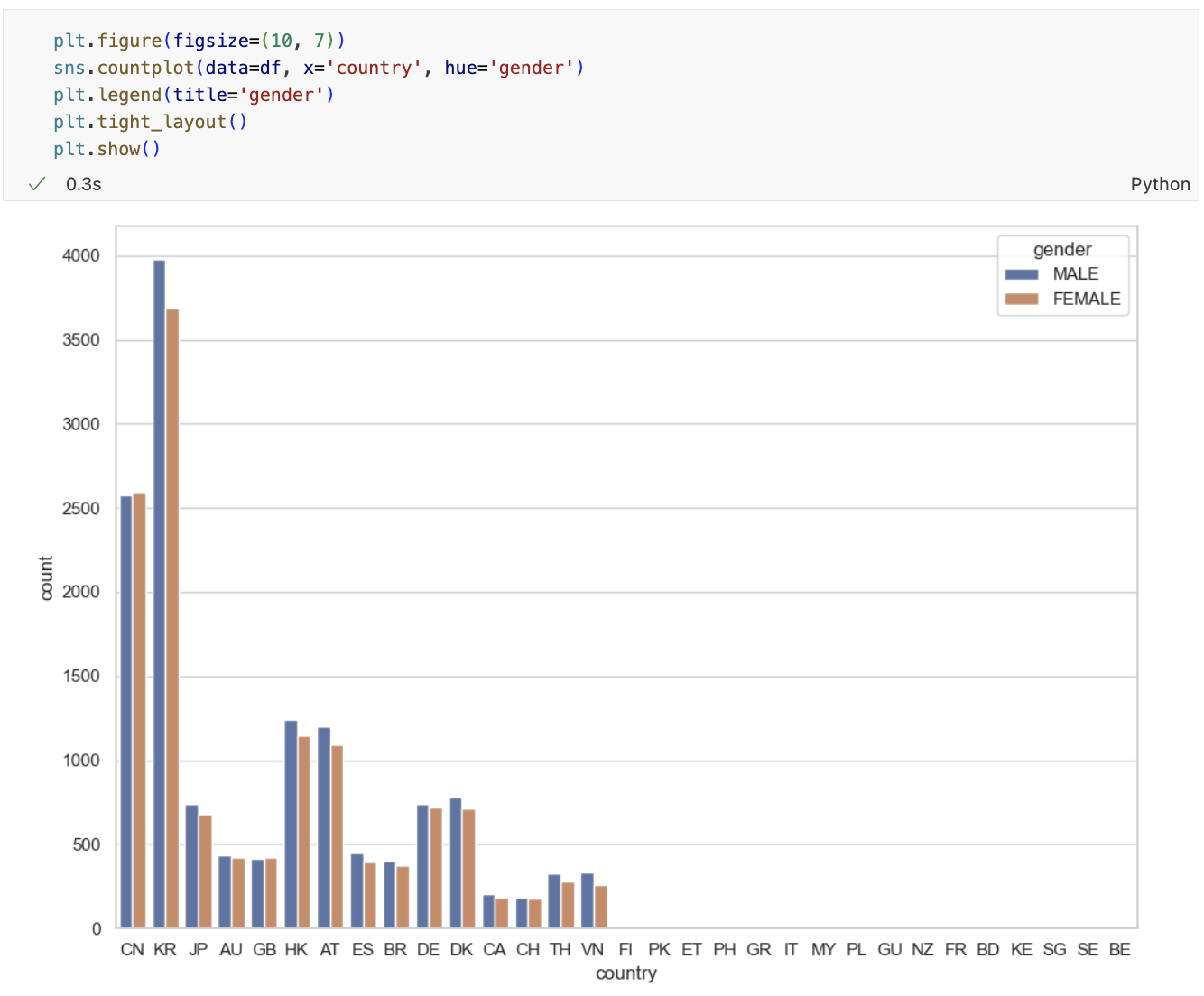Image resolution: width=1204 pixels, height=996 pixels.
Task: Click the ES country tick label
Action: [x=363, y=950]
